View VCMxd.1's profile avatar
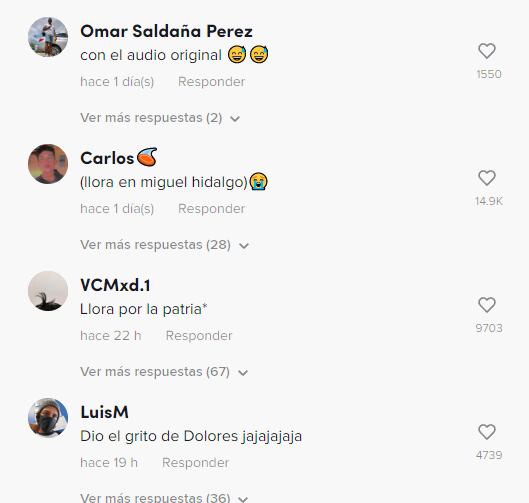The height and width of the screenshot is (503, 529). pyautogui.click(x=48, y=291)
